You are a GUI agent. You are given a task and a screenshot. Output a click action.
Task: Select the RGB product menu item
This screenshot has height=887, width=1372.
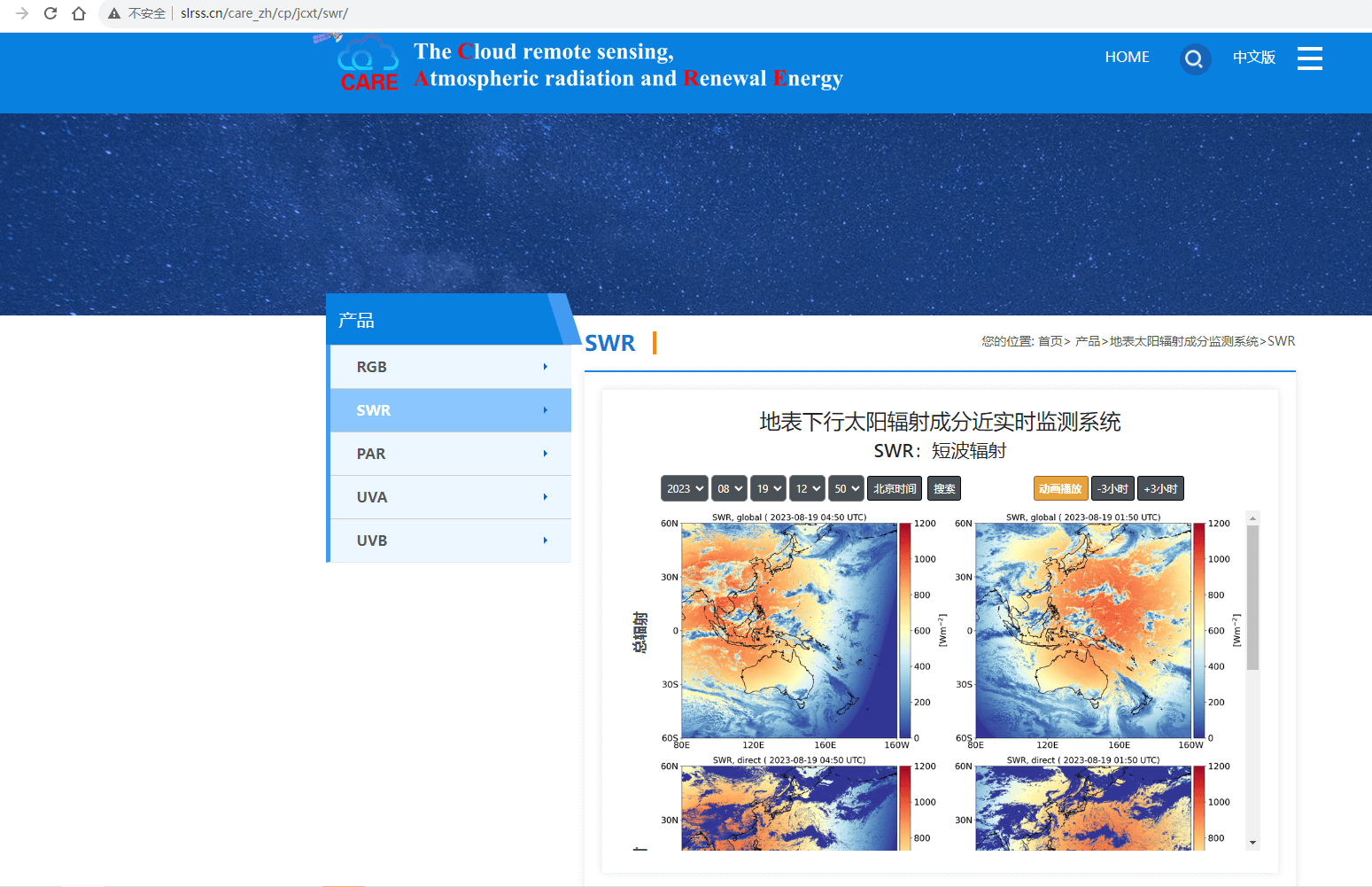coord(451,367)
